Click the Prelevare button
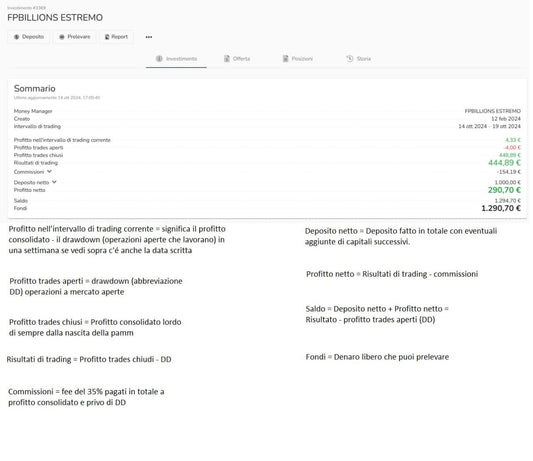533x461 pixels. pyautogui.click(x=75, y=37)
